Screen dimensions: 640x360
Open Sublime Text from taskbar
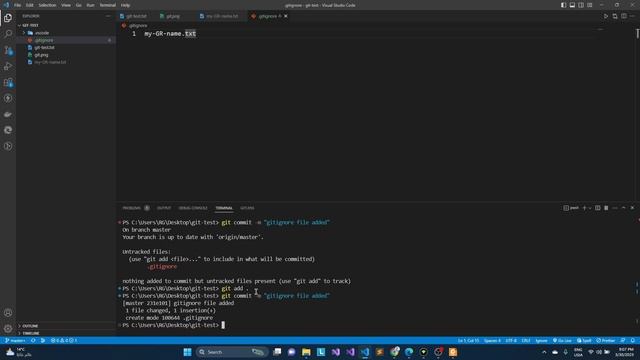tap(380, 352)
